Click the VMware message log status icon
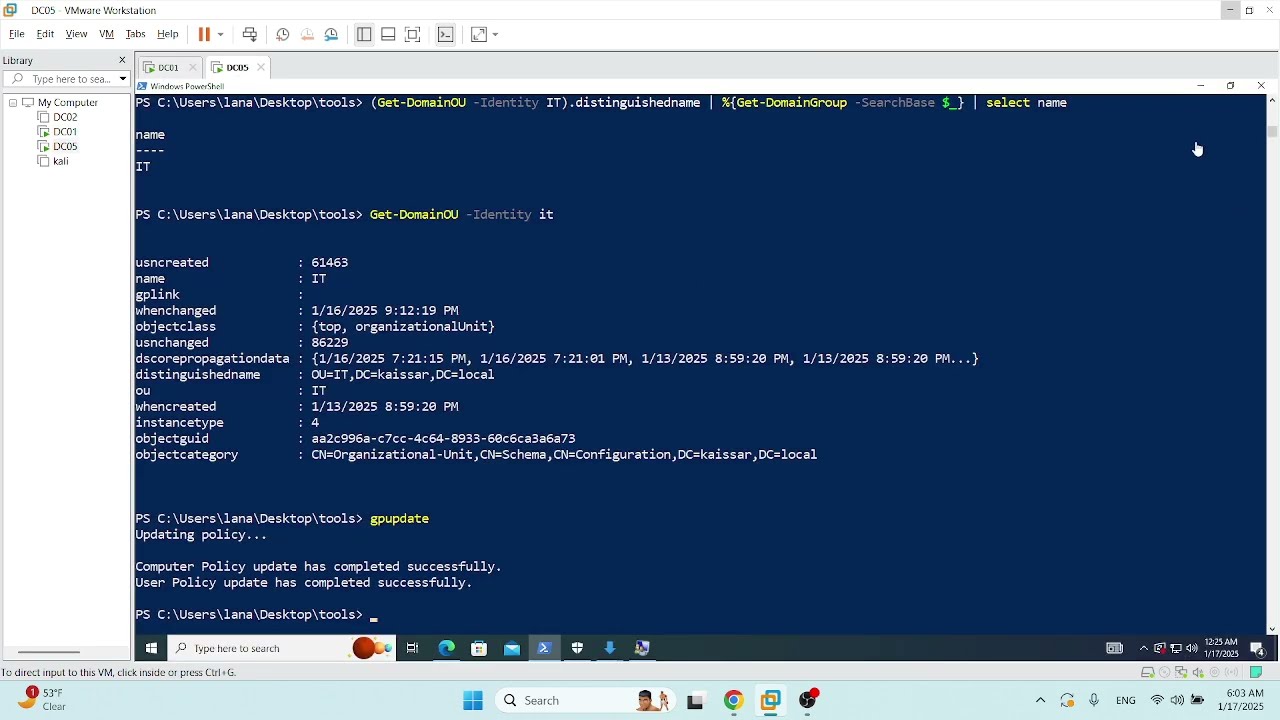 [1257, 672]
